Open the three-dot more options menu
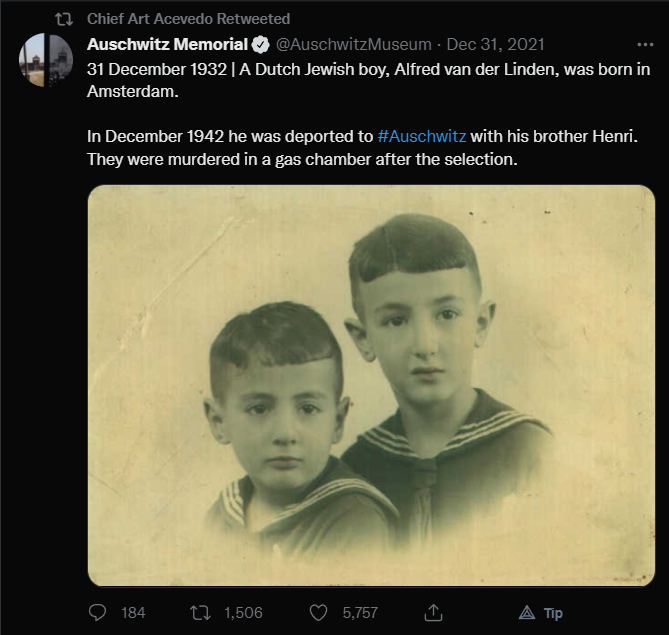 point(645,44)
